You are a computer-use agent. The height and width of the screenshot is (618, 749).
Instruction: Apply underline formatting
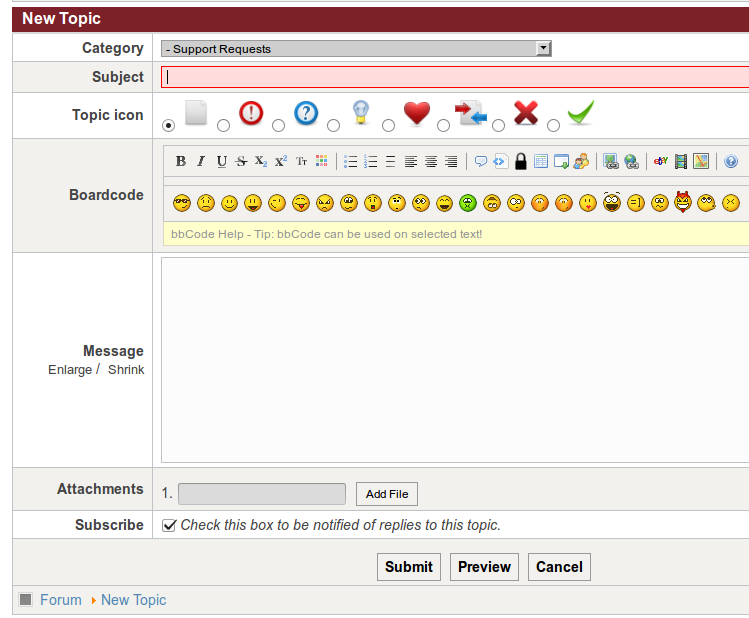coord(221,161)
